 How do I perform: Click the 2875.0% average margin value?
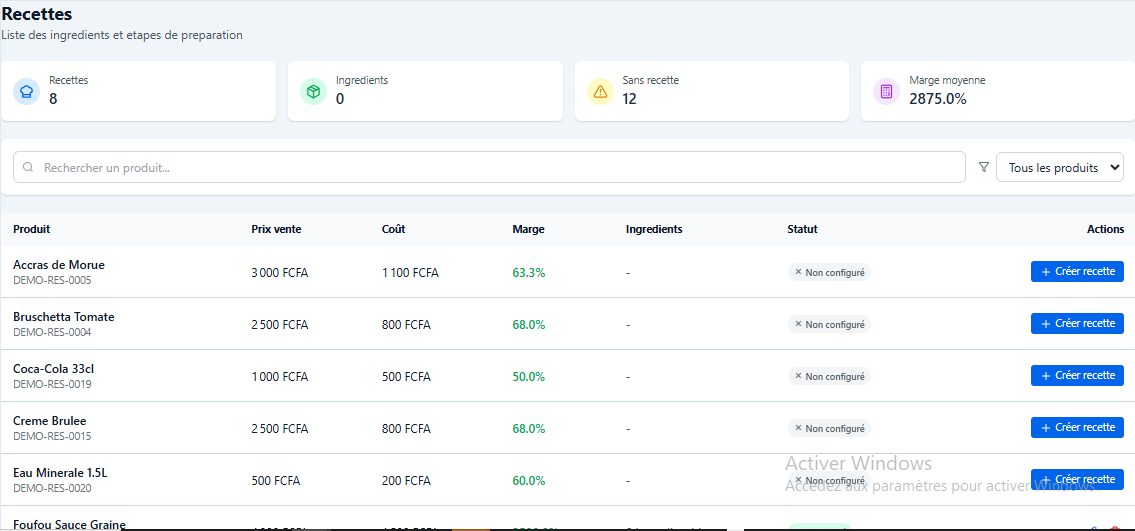click(x=938, y=99)
